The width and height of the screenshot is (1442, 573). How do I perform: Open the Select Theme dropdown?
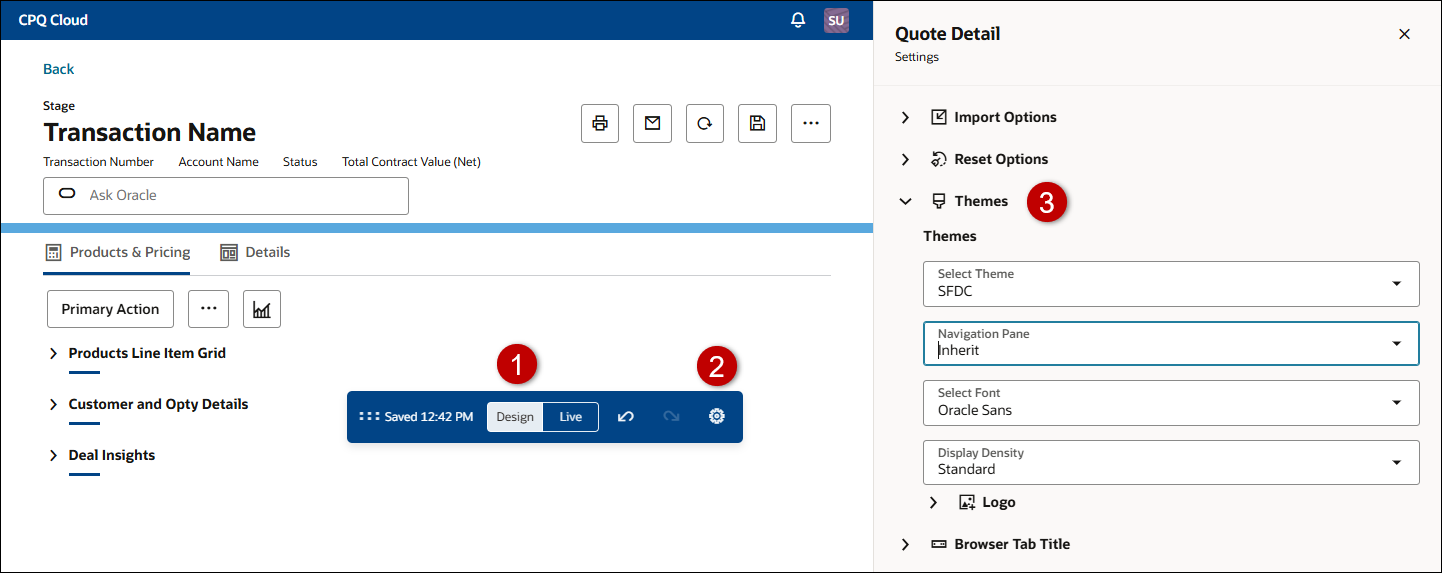coord(1171,284)
